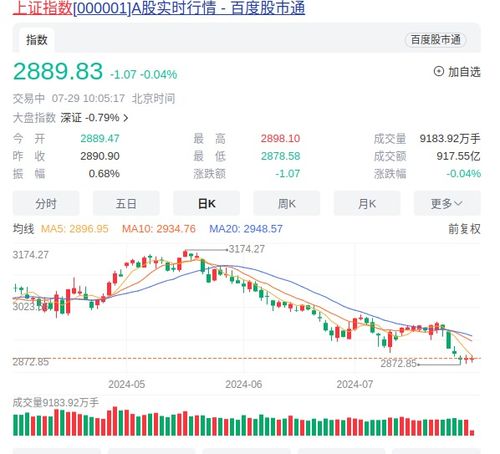Click the last short red volume bar
This screenshot has height=454, width=500.
pyautogui.click(x=472, y=433)
